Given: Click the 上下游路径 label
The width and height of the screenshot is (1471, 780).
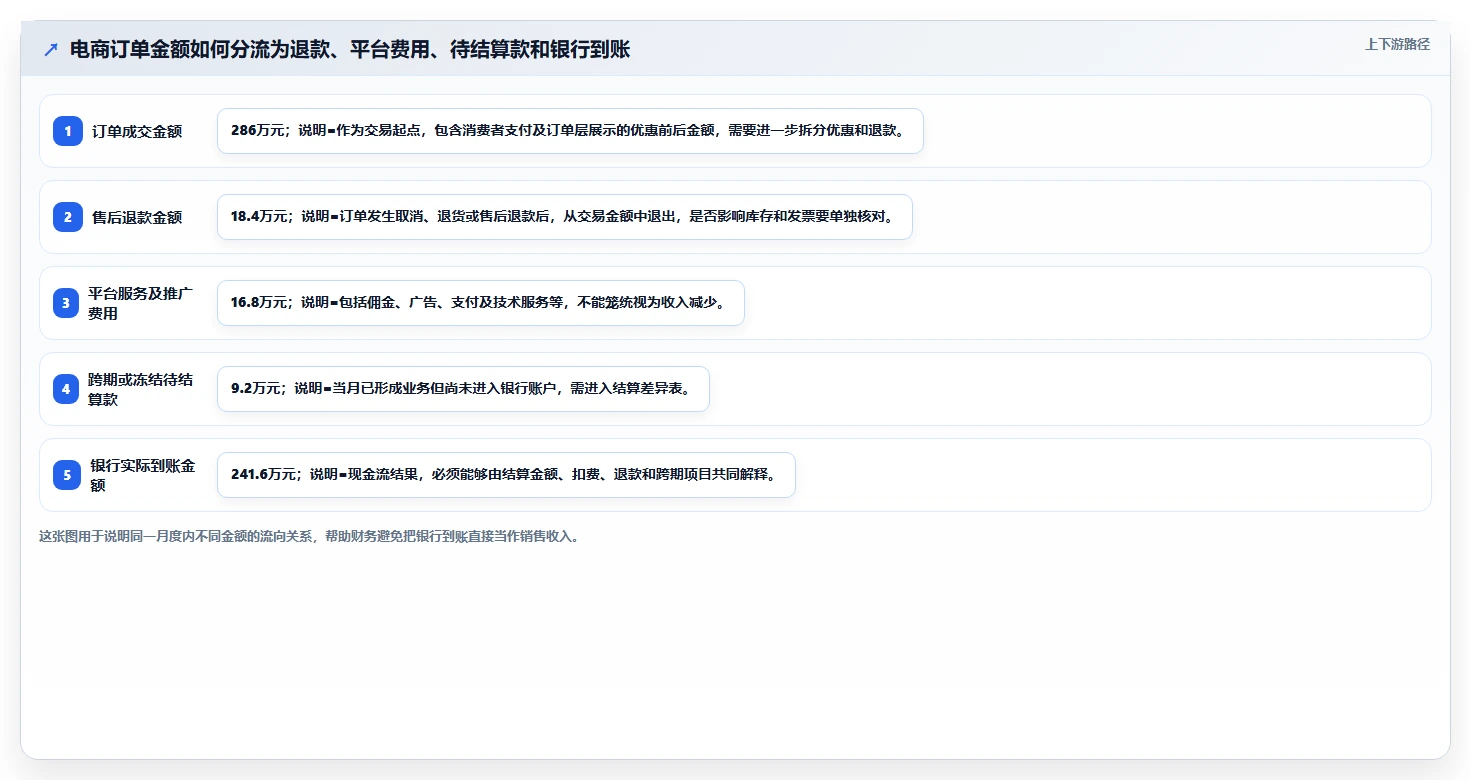Looking at the screenshot, I should [x=1397, y=44].
